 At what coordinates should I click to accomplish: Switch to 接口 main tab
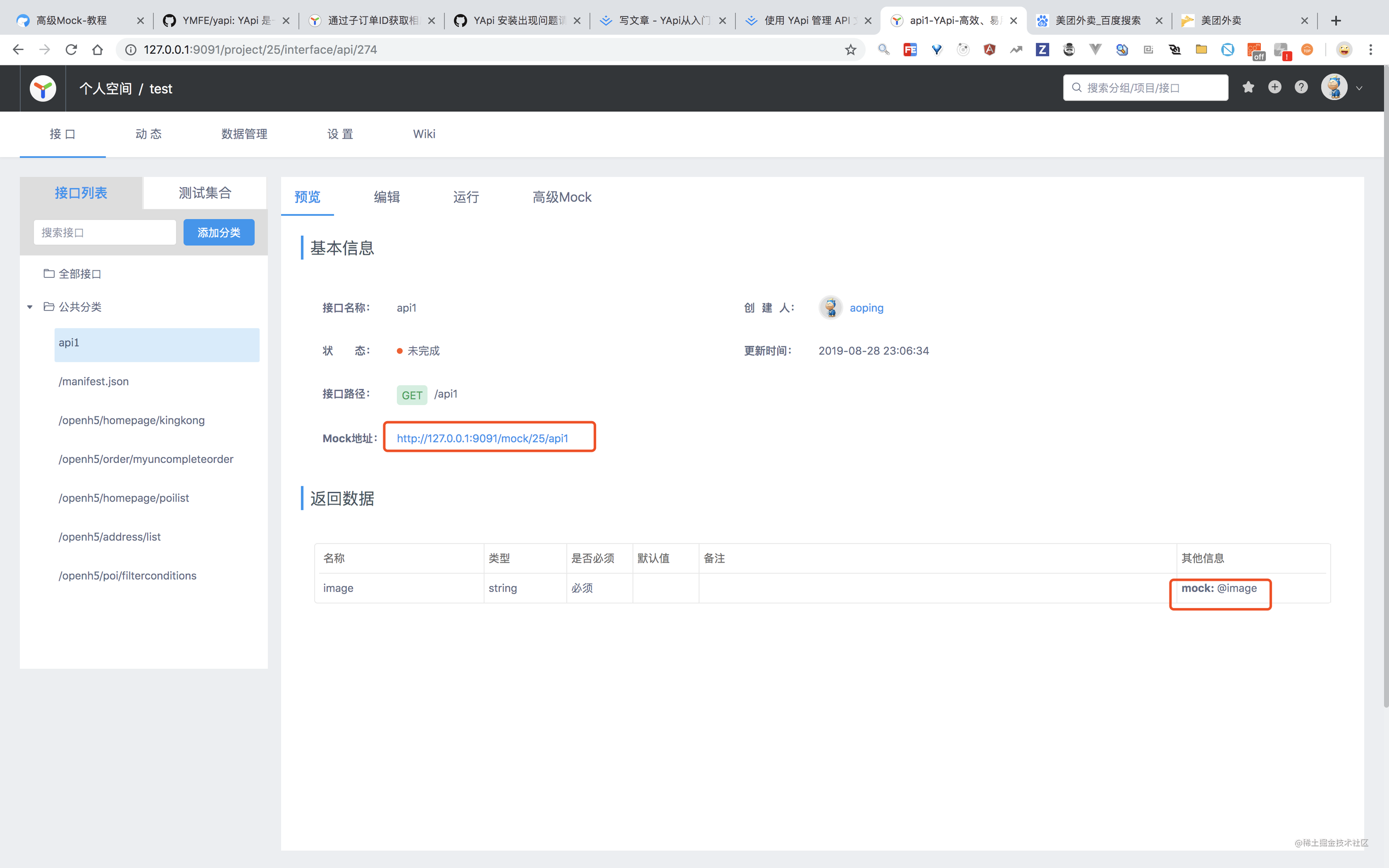(x=62, y=134)
